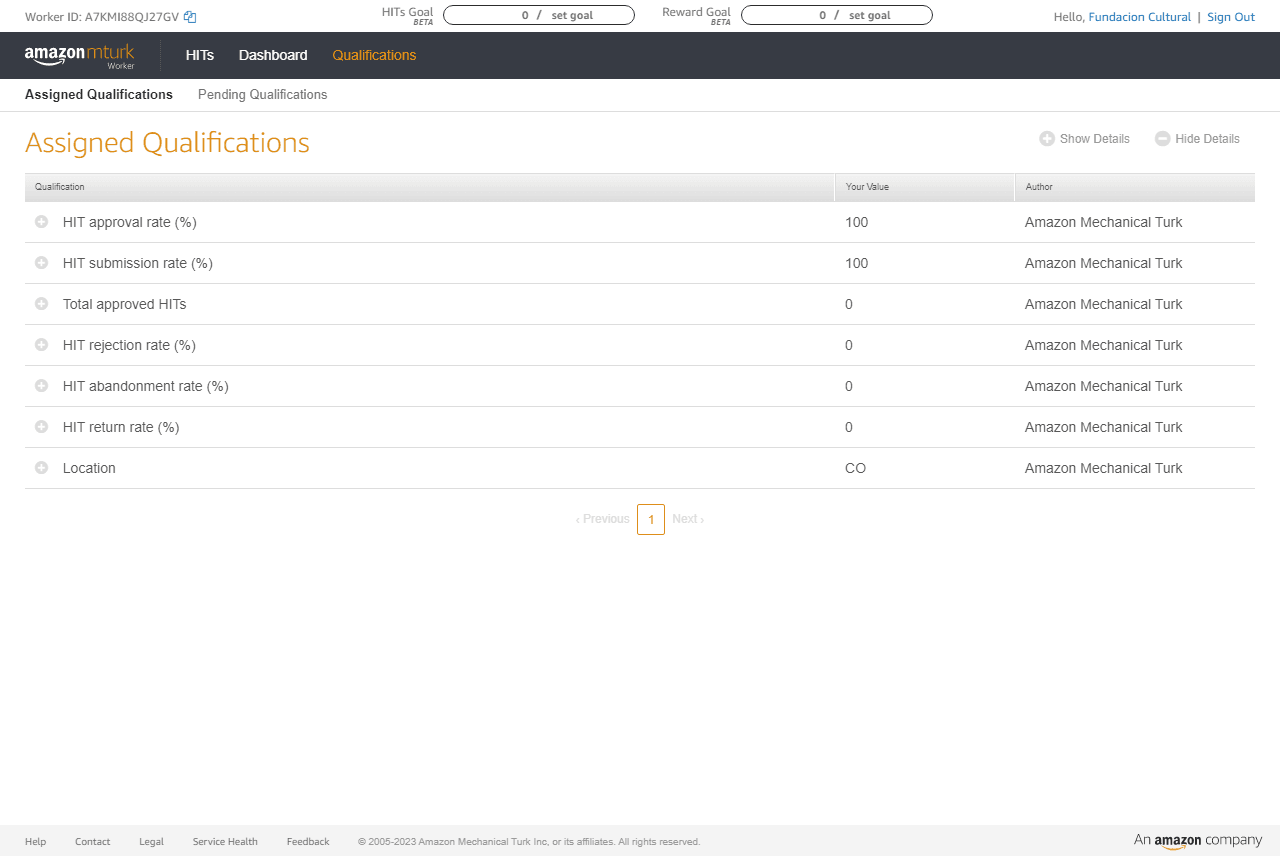Viewport: 1280px width, 856px height.
Task: Switch to Assigned Qualifications tab
Action: 99,95
